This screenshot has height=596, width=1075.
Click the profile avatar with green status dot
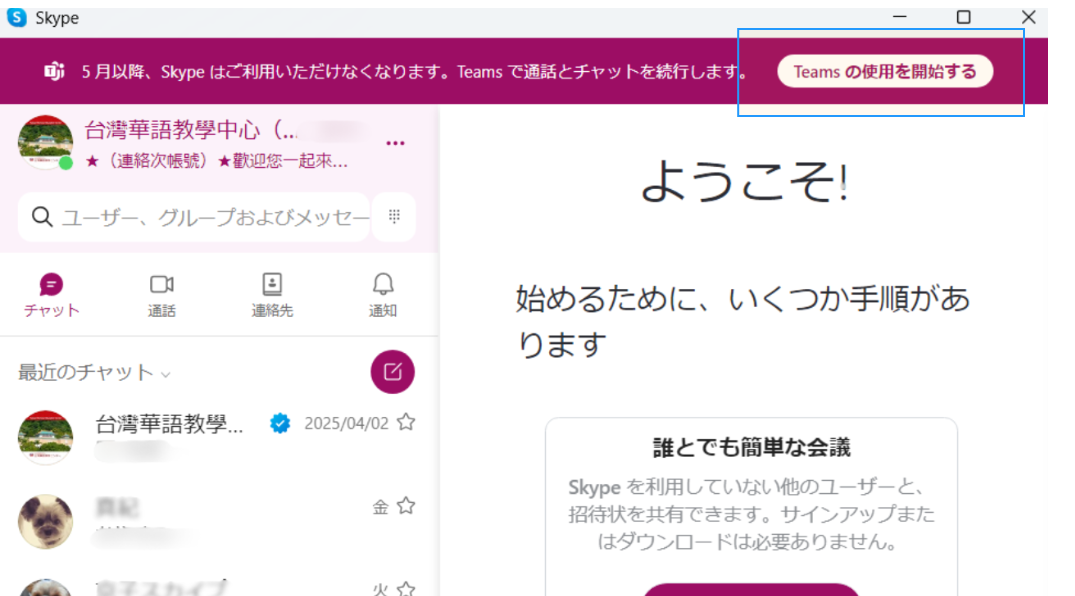pyautogui.click(x=45, y=142)
